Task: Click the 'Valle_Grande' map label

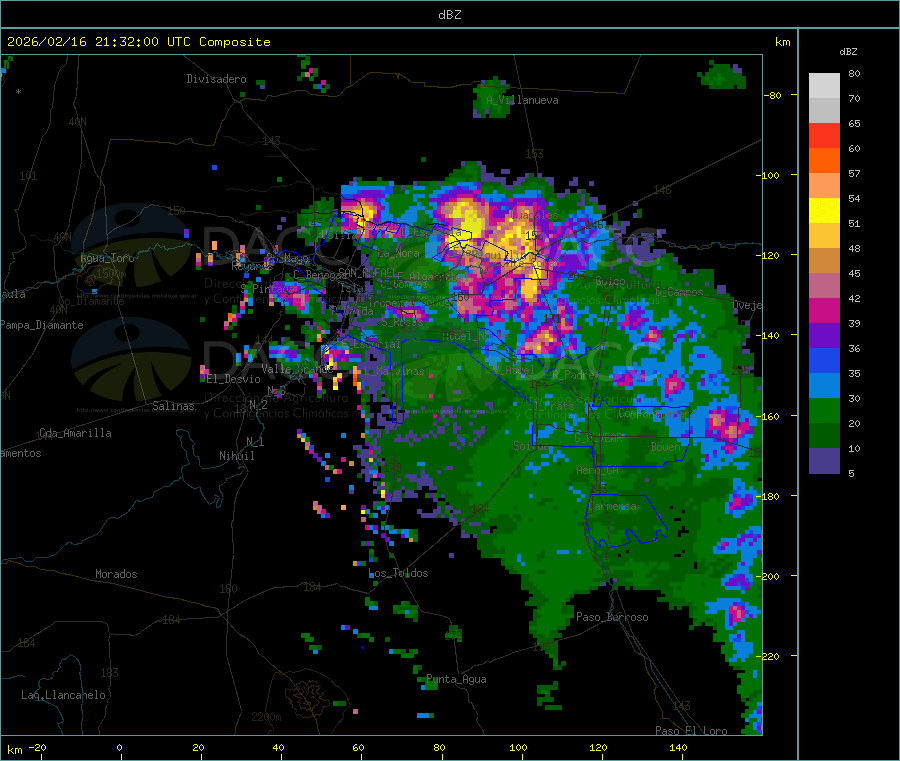Action: pos(297,369)
